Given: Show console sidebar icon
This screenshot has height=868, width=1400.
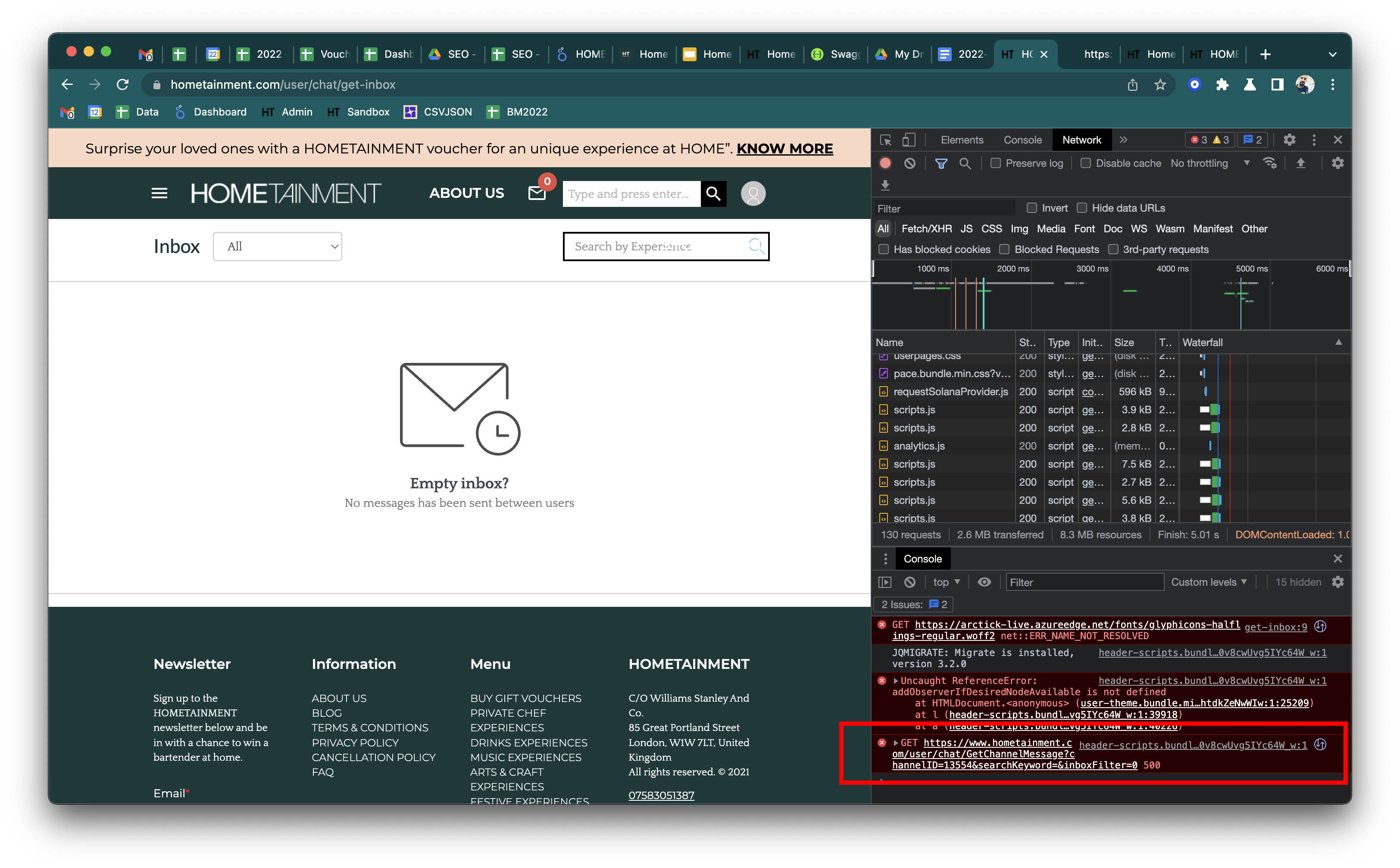Looking at the screenshot, I should (x=885, y=582).
